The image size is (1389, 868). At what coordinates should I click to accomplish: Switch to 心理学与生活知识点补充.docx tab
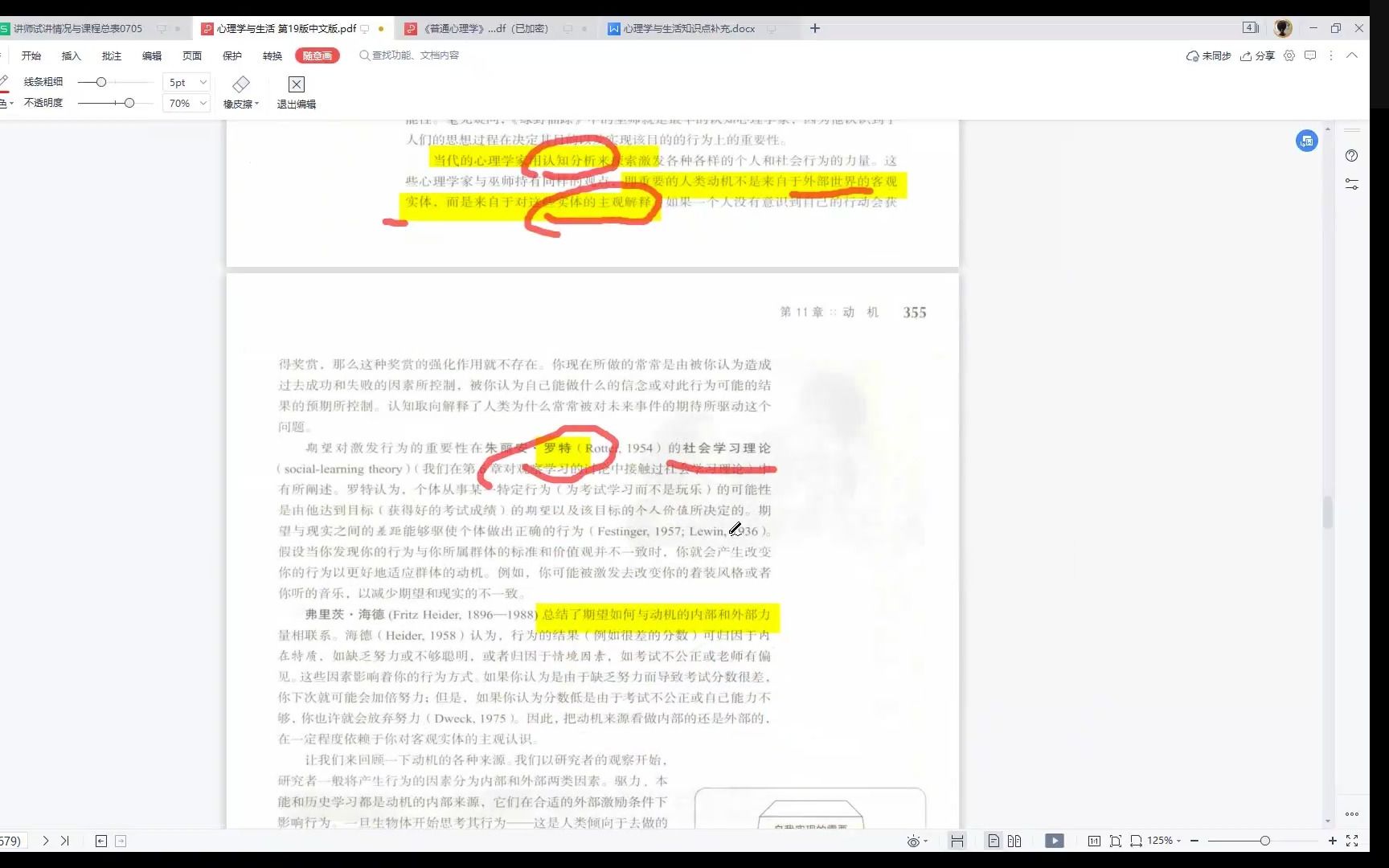[x=690, y=28]
